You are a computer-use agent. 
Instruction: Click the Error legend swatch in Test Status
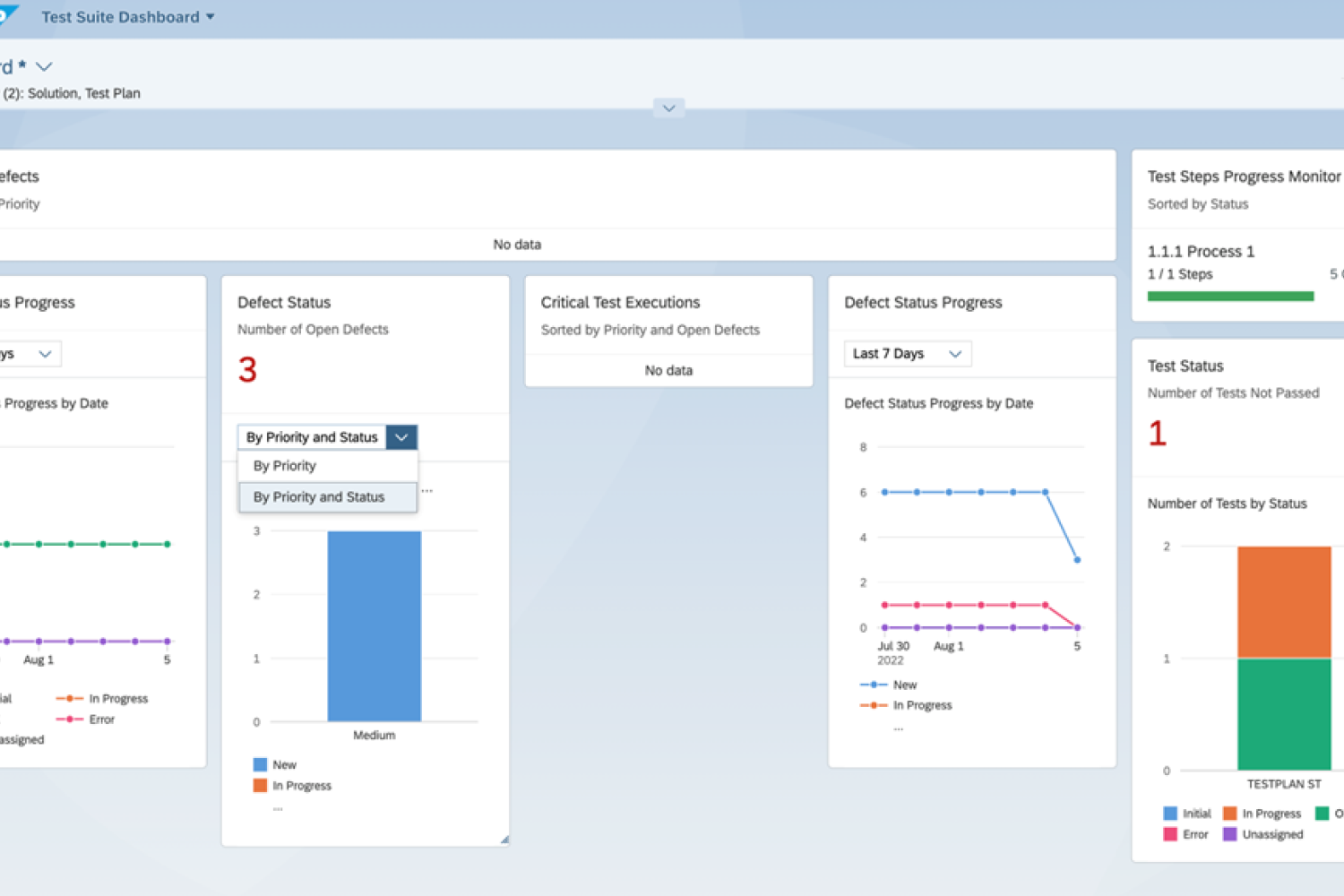[x=1170, y=835]
